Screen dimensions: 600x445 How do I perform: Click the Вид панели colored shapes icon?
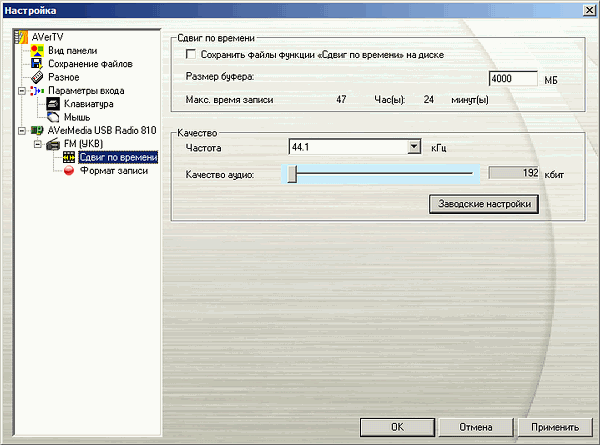pyautogui.click(x=37, y=51)
